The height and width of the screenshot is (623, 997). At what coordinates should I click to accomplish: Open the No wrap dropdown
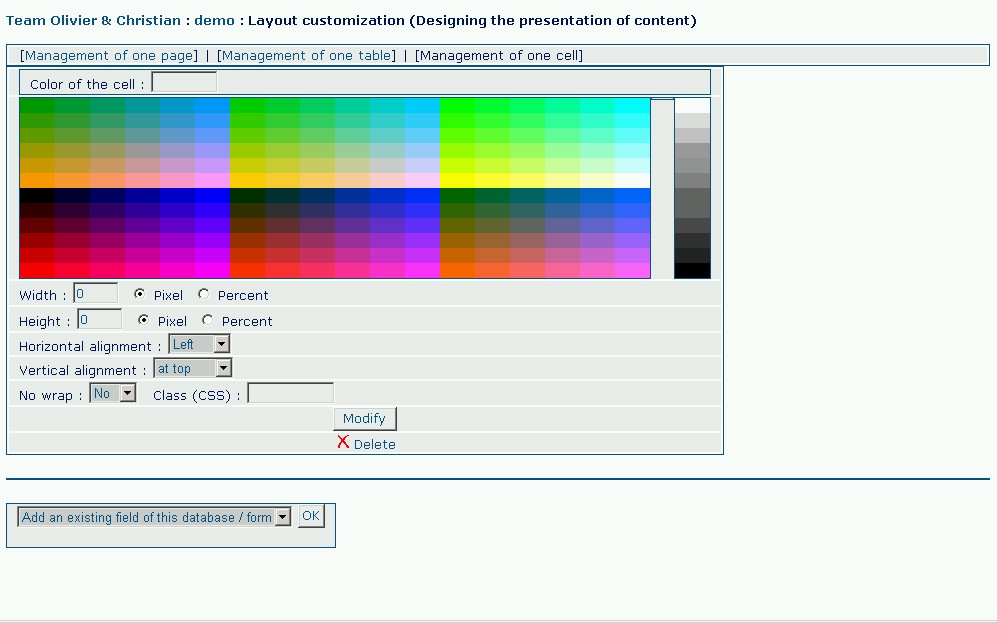[x=113, y=393]
